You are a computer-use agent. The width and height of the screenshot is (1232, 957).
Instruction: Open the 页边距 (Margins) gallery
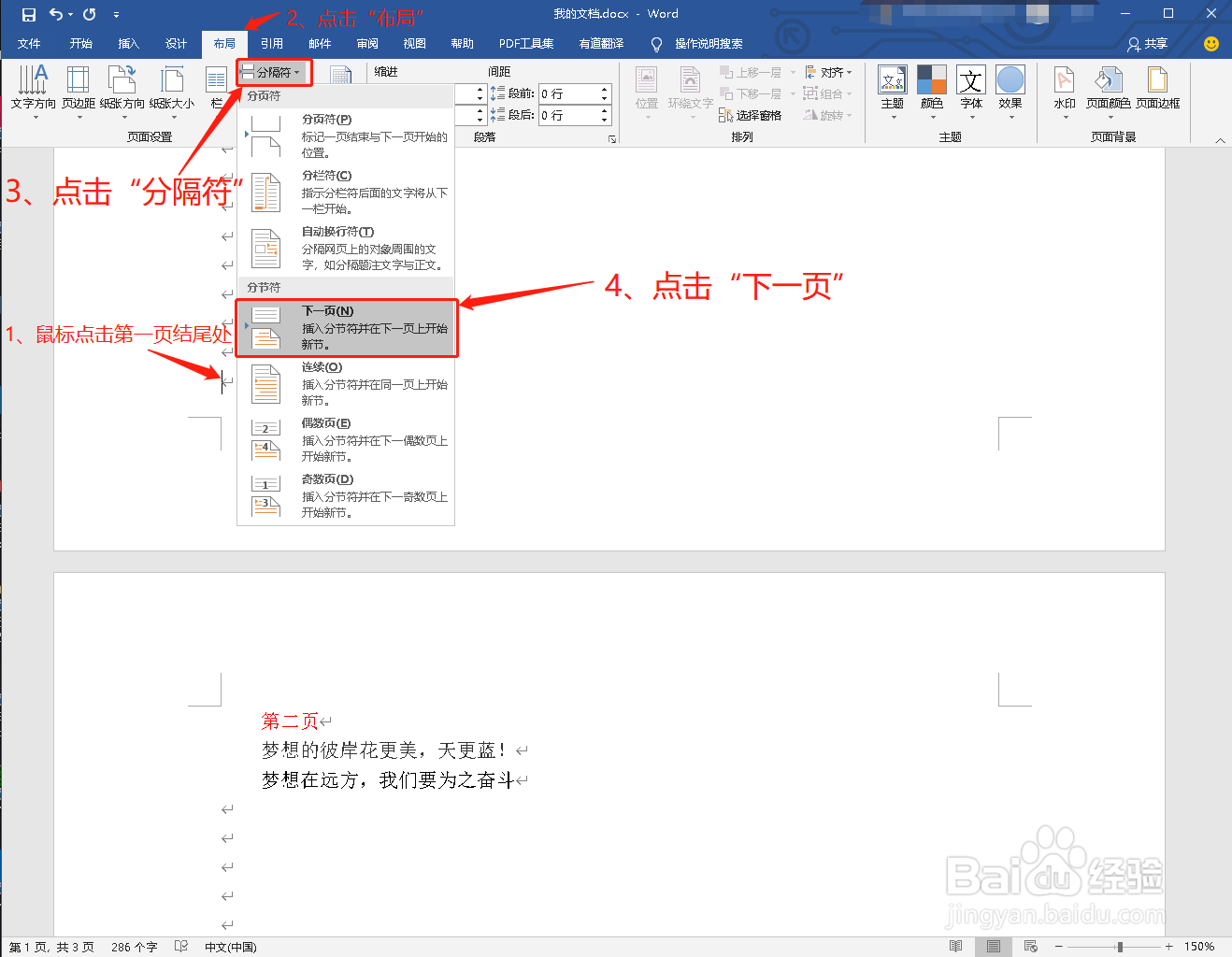click(77, 91)
